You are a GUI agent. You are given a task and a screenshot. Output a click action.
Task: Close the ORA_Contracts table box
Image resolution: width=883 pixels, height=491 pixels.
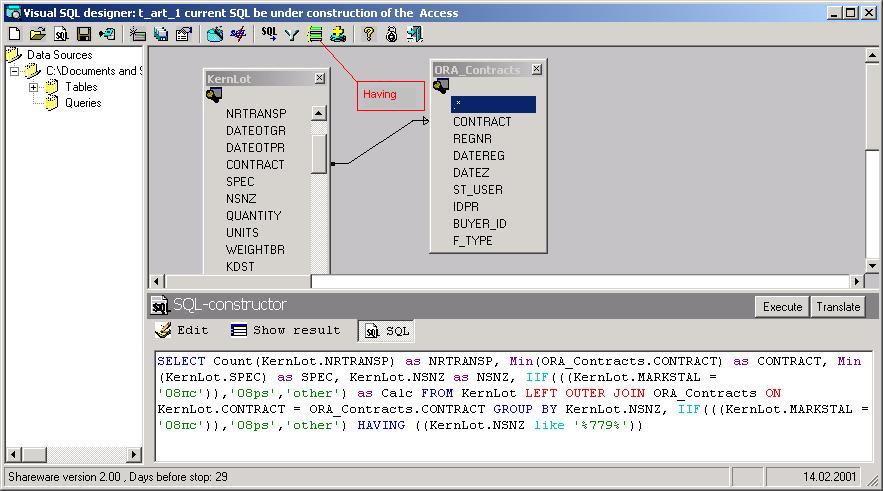point(536,69)
